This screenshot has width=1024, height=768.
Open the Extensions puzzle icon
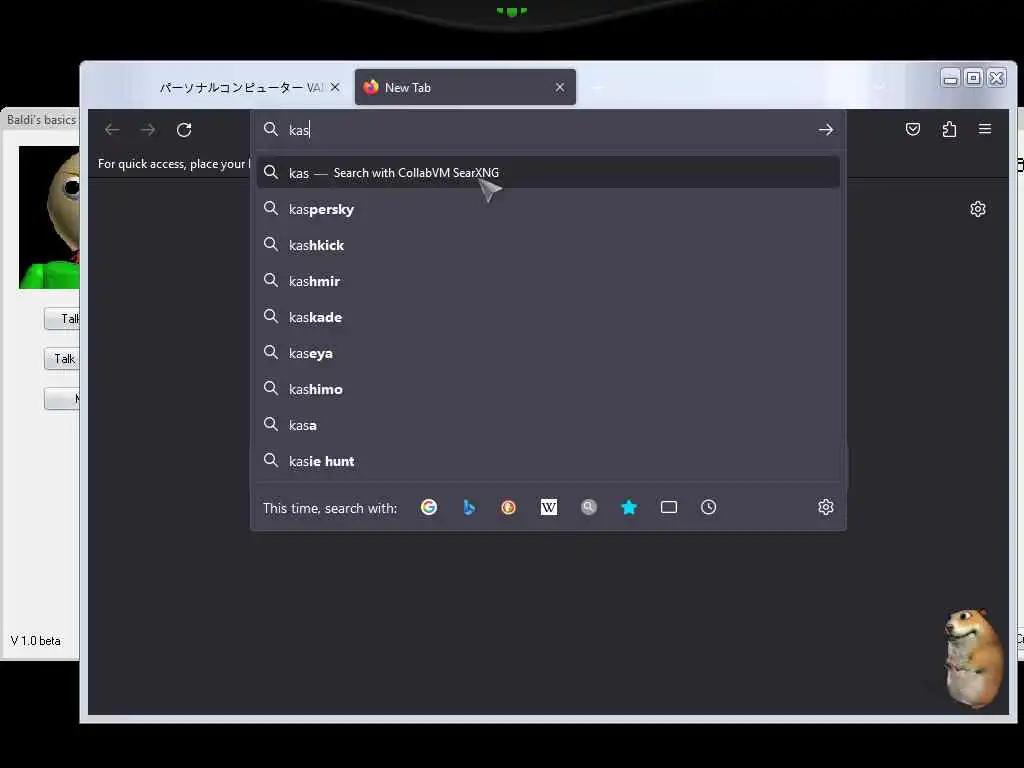tap(950, 129)
